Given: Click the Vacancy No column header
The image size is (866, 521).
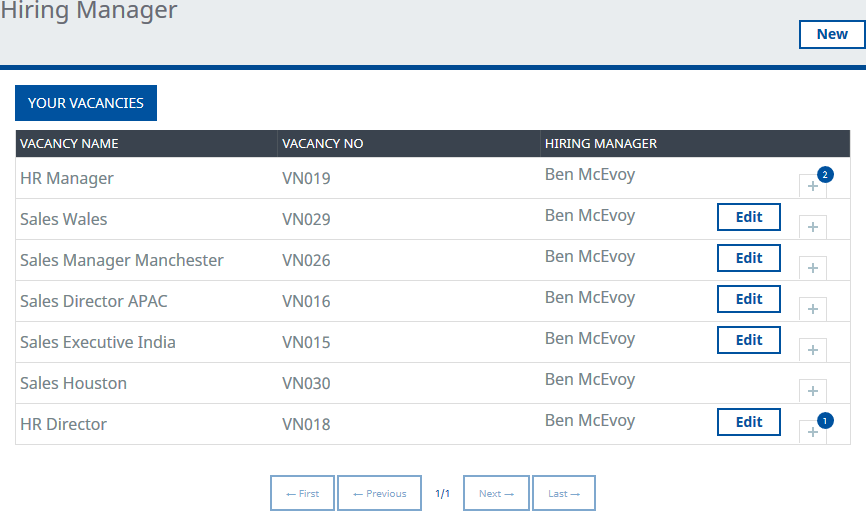Looking at the screenshot, I should (322, 144).
